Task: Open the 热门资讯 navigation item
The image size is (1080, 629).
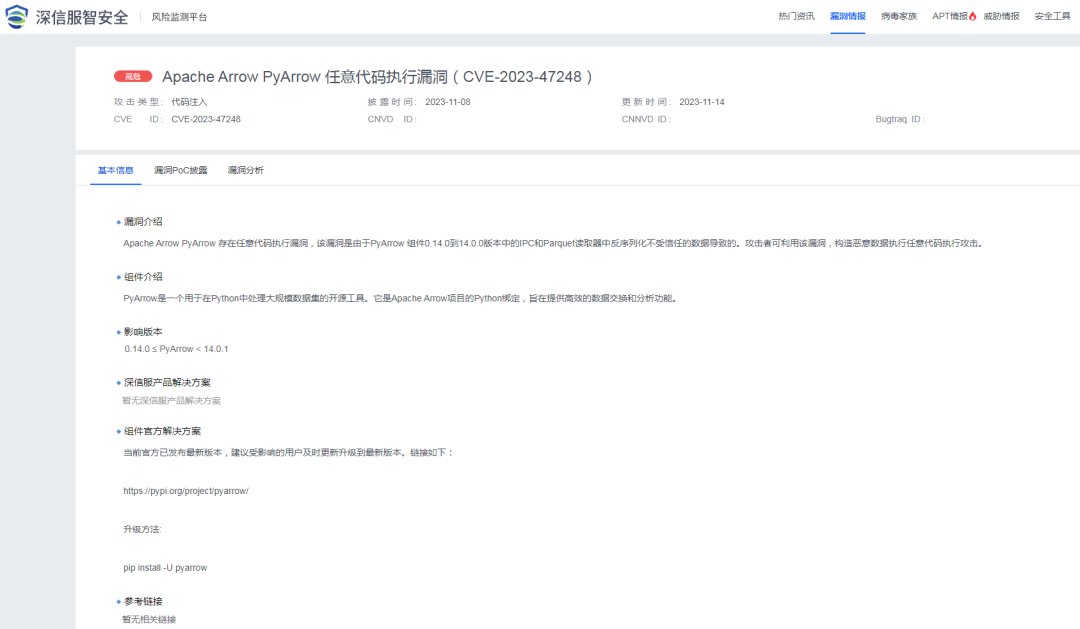Action: [796, 16]
